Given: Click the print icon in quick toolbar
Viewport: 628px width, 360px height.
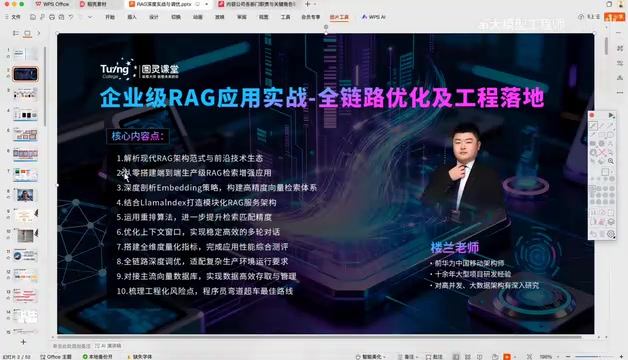Looking at the screenshot, I should (x=52, y=17).
